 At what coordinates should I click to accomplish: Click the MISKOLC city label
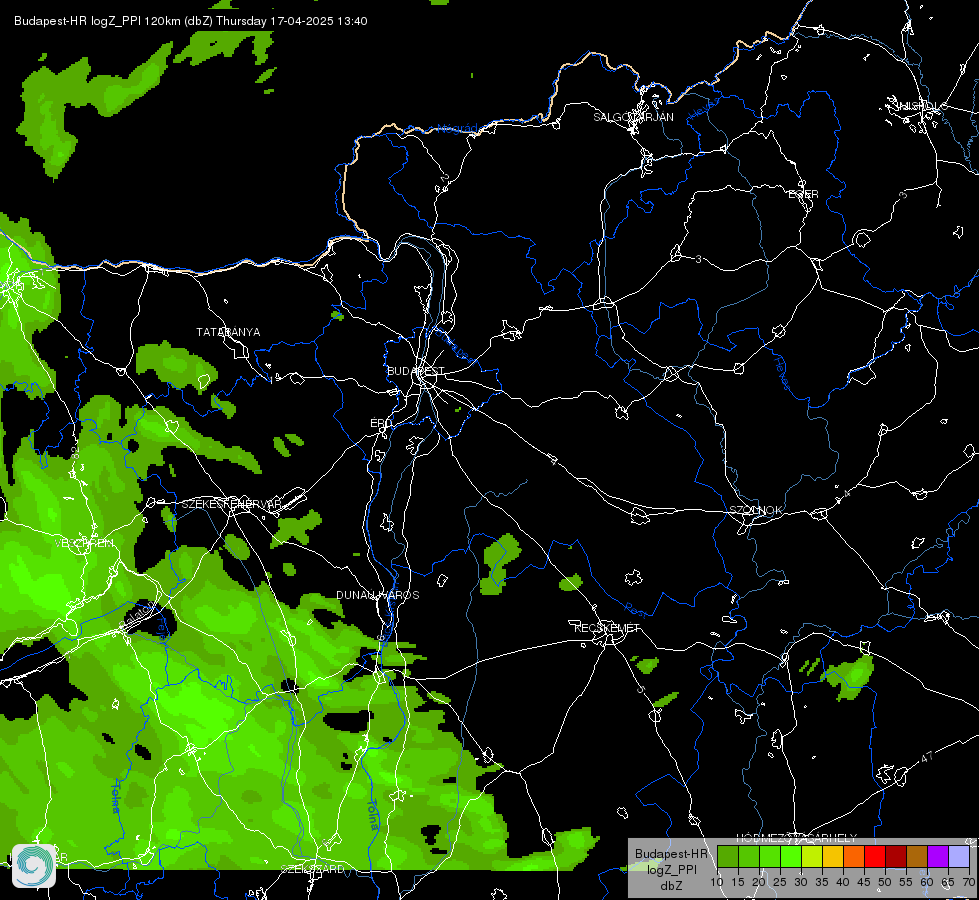[921, 106]
